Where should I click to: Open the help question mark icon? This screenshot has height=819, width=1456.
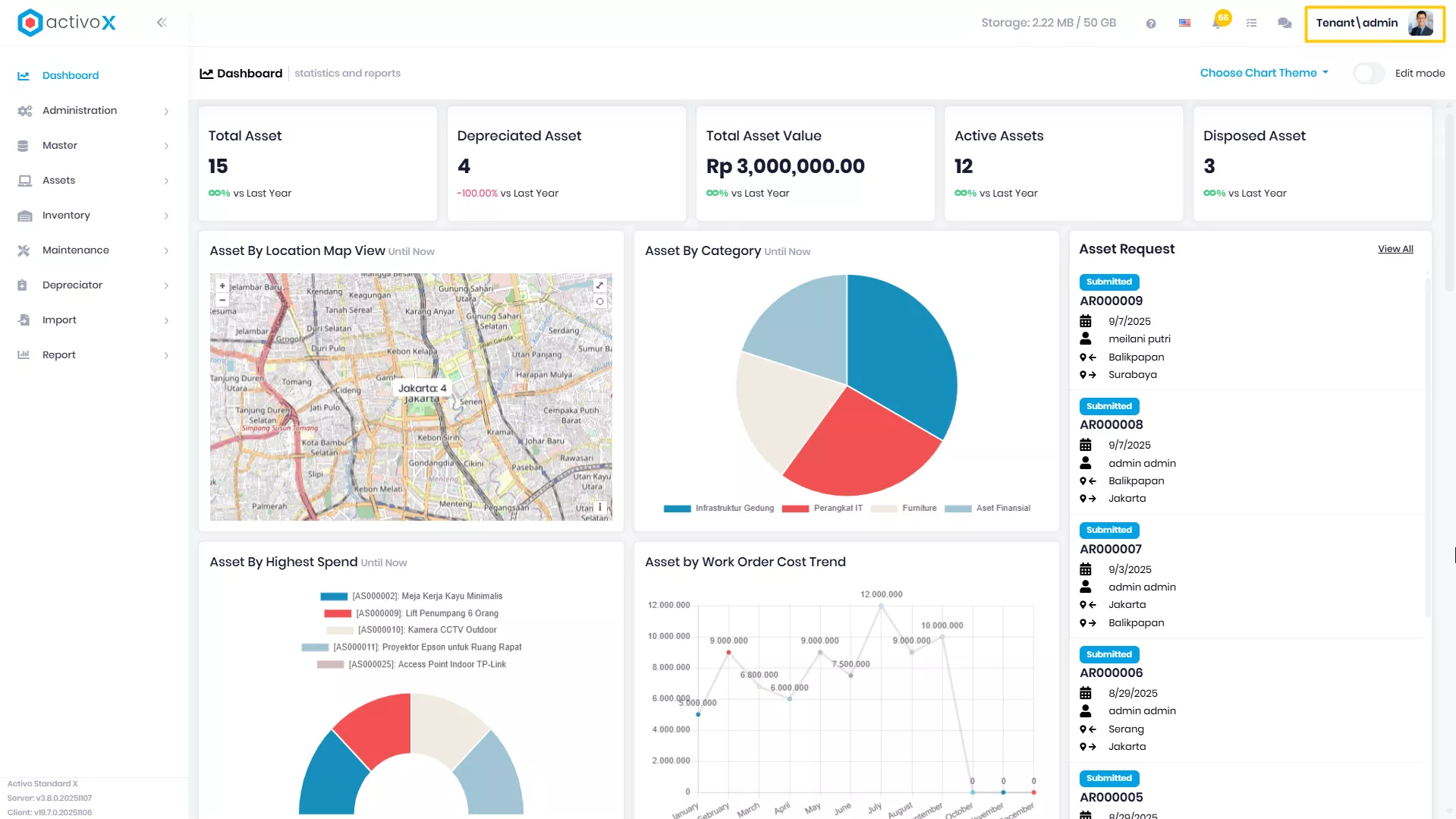point(1151,24)
